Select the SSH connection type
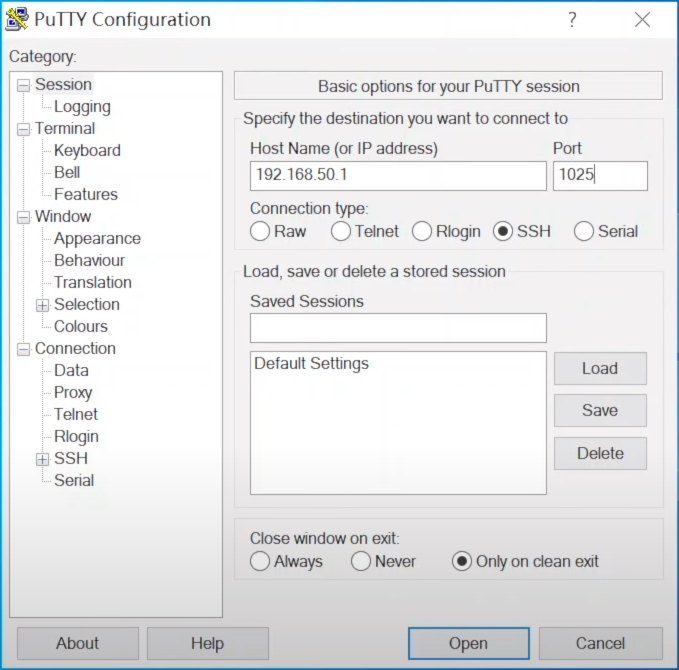This screenshot has height=670, width=679. click(503, 231)
